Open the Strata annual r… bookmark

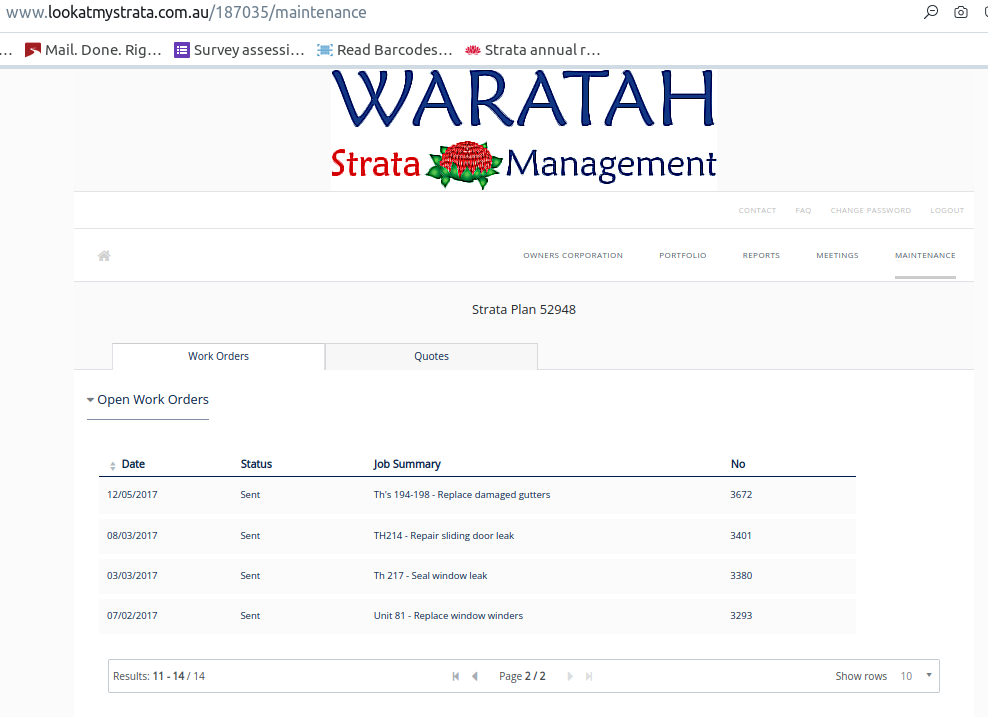click(532, 50)
